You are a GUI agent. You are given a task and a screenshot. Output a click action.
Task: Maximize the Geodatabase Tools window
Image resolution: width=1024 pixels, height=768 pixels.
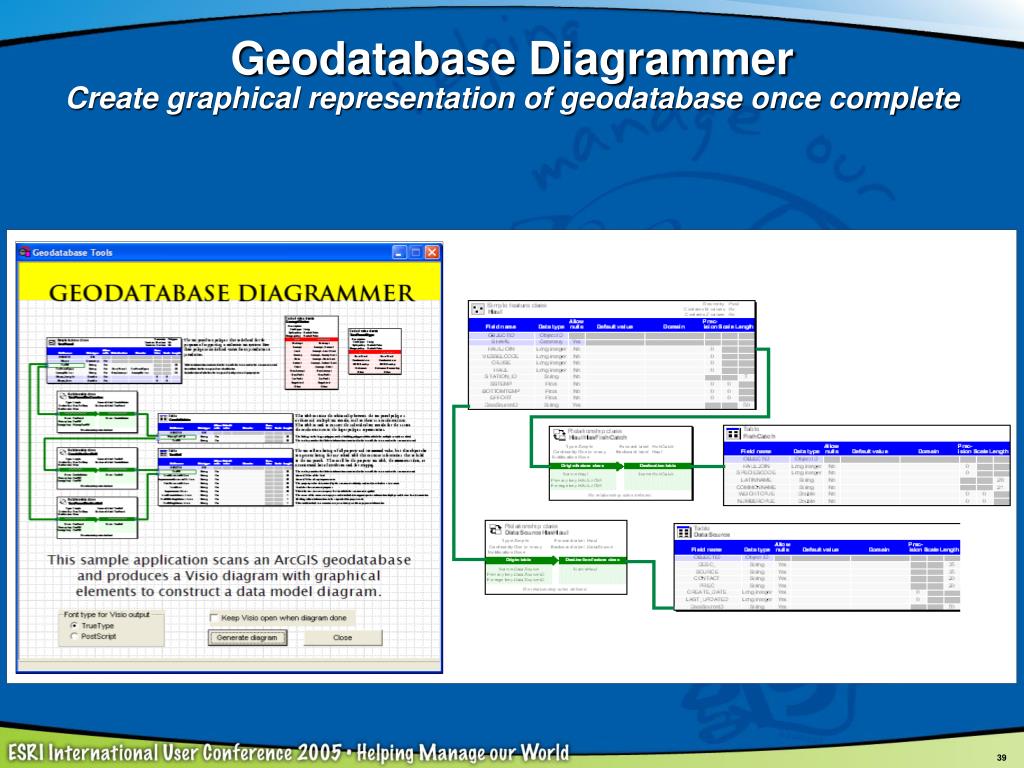(x=416, y=252)
